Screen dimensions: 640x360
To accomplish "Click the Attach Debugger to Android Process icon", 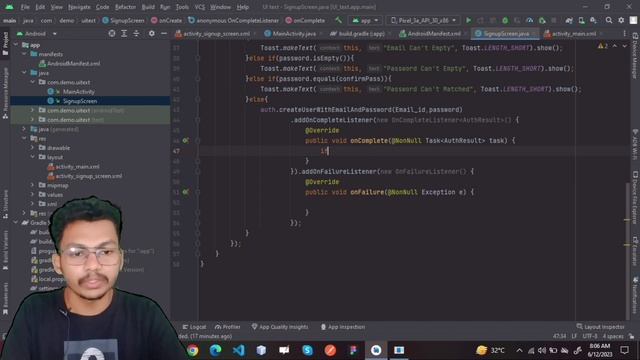I will [542, 20].
